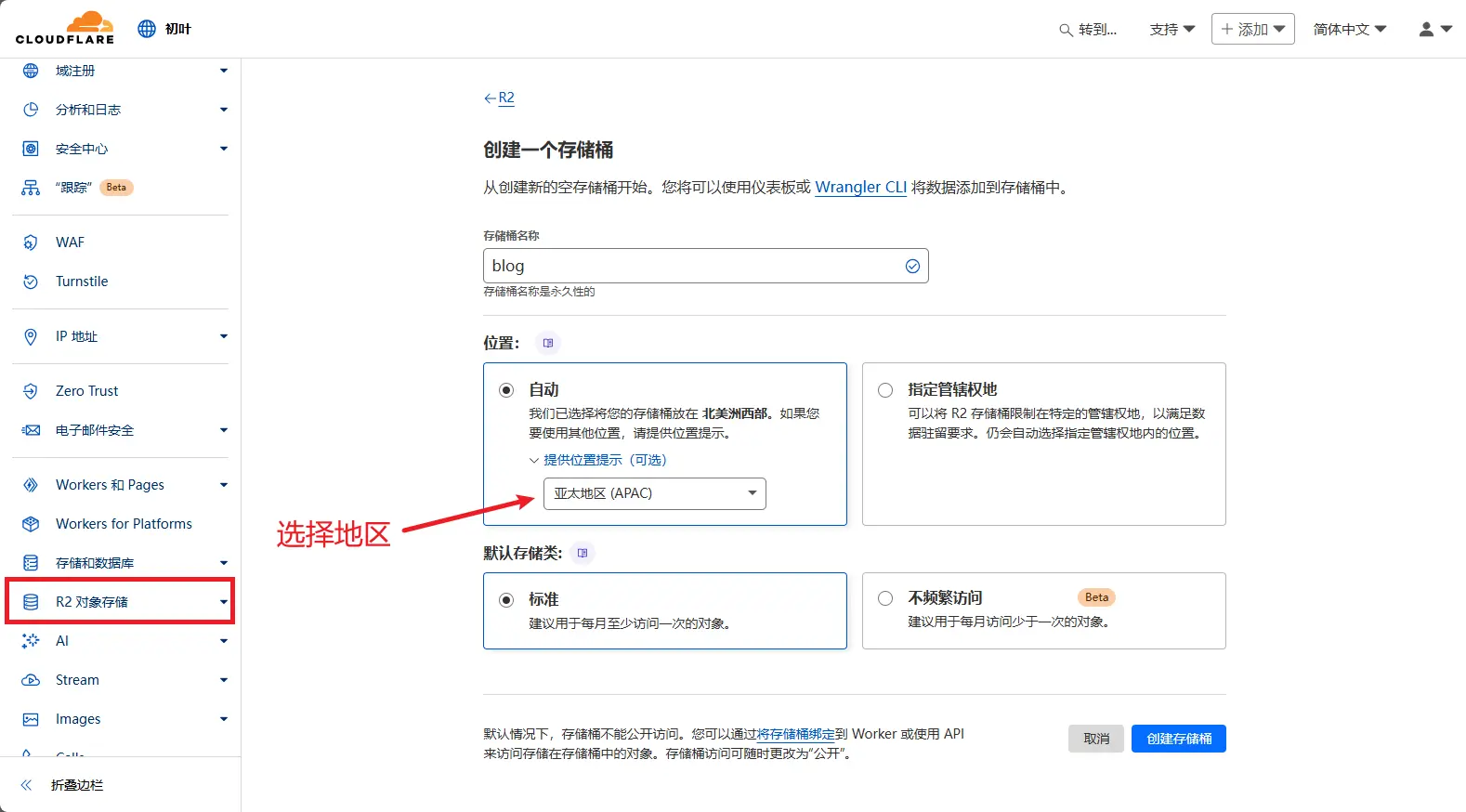The image size is (1466, 812).
Task: Expand the 安全中心 sidebar arrow
Action: [x=224, y=149]
